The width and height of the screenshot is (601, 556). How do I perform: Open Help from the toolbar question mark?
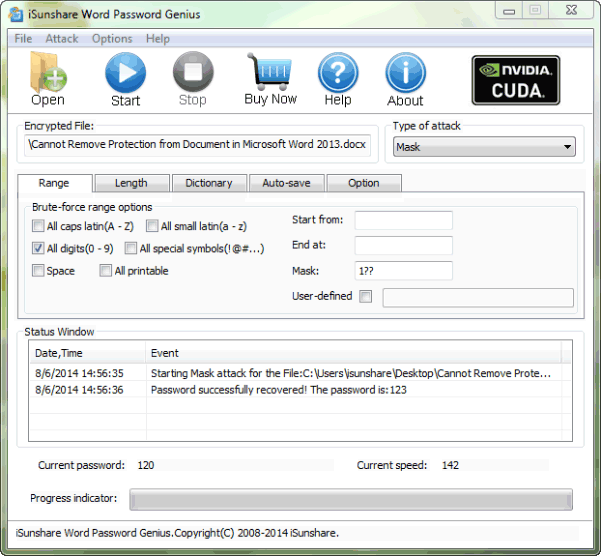point(338,79)
